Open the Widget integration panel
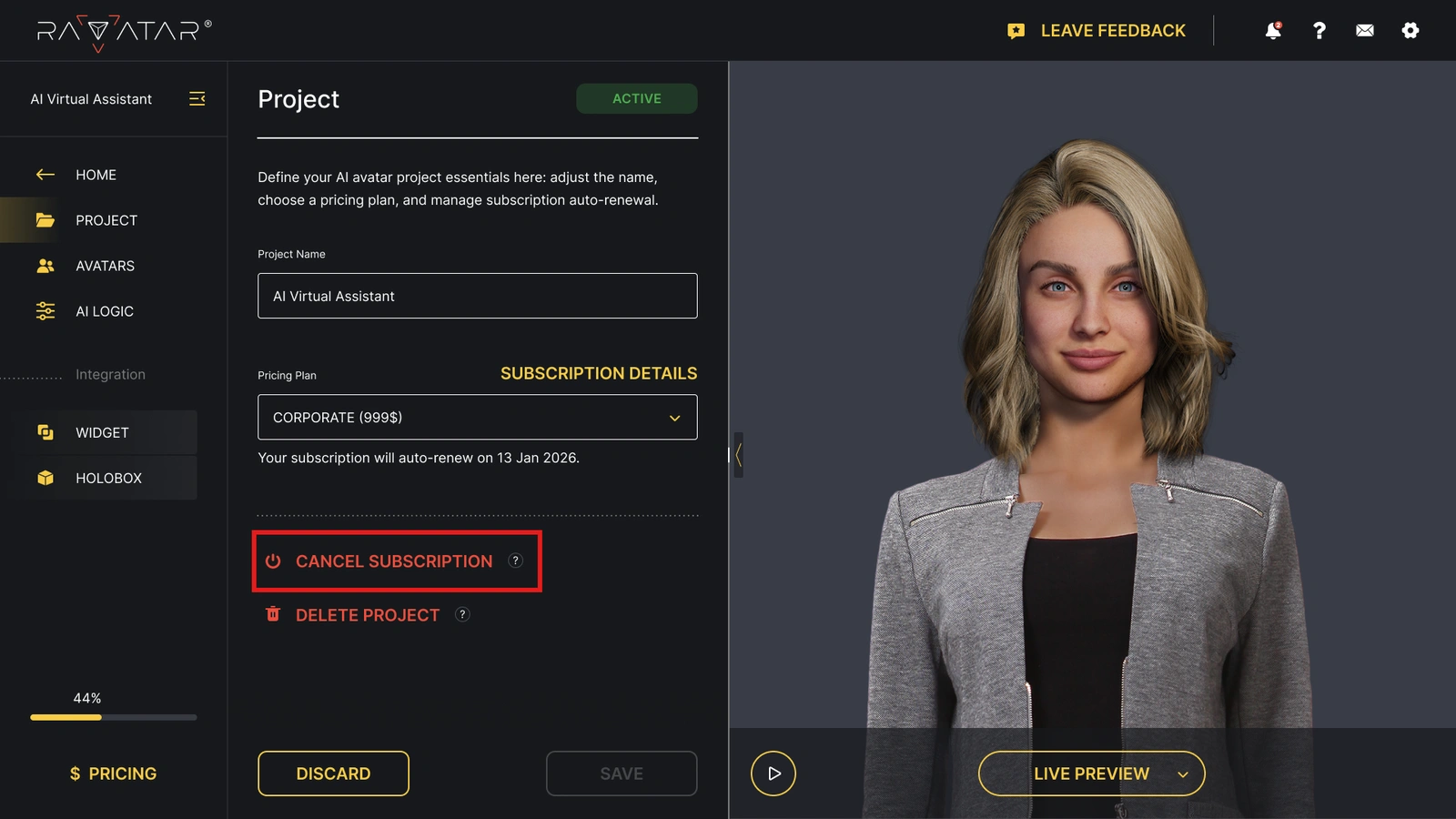Viewport: 1456px width, 819px height. point(102,432)
